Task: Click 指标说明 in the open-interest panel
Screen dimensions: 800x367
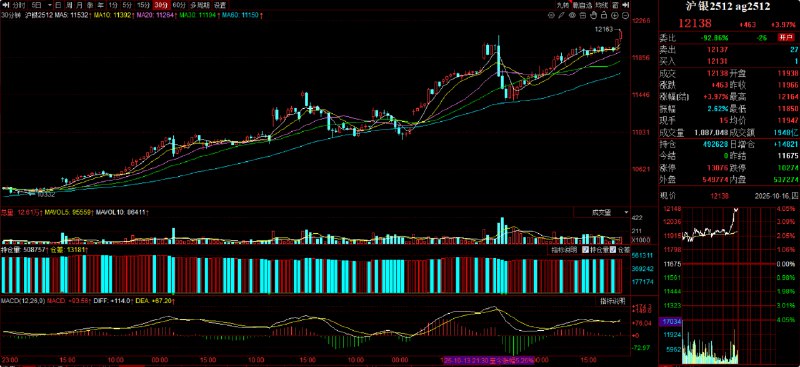Action: click(x=563, y=250)
